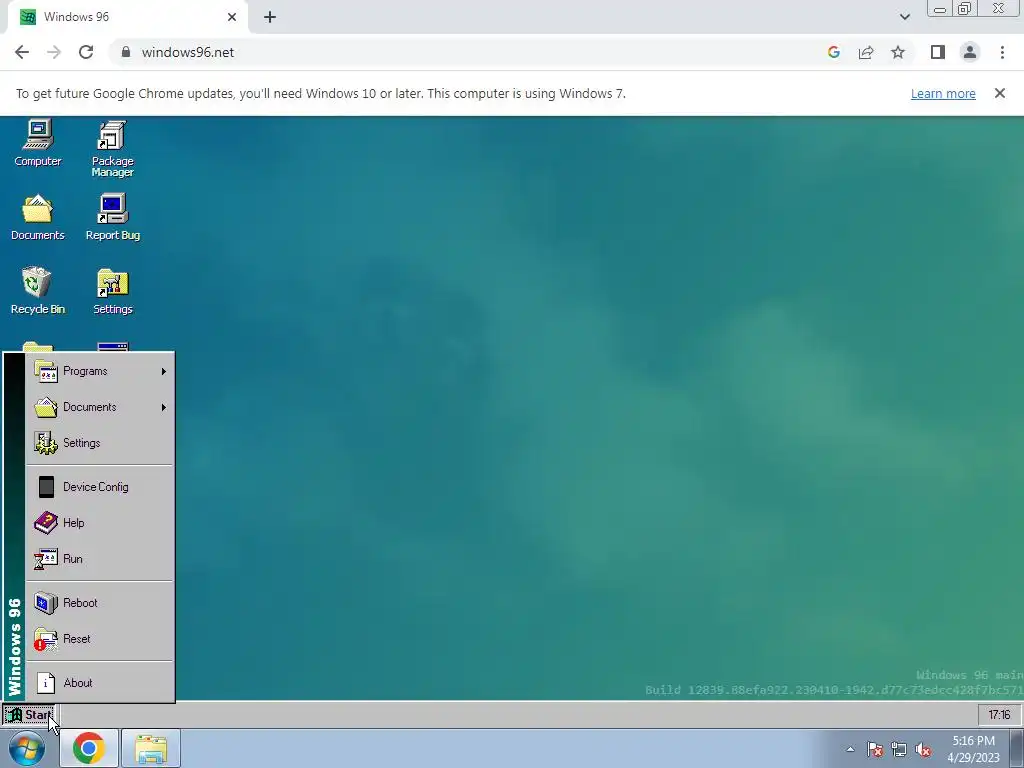Open the Settings desktop shortcut

pyautogui.click(x=112, y=291)
